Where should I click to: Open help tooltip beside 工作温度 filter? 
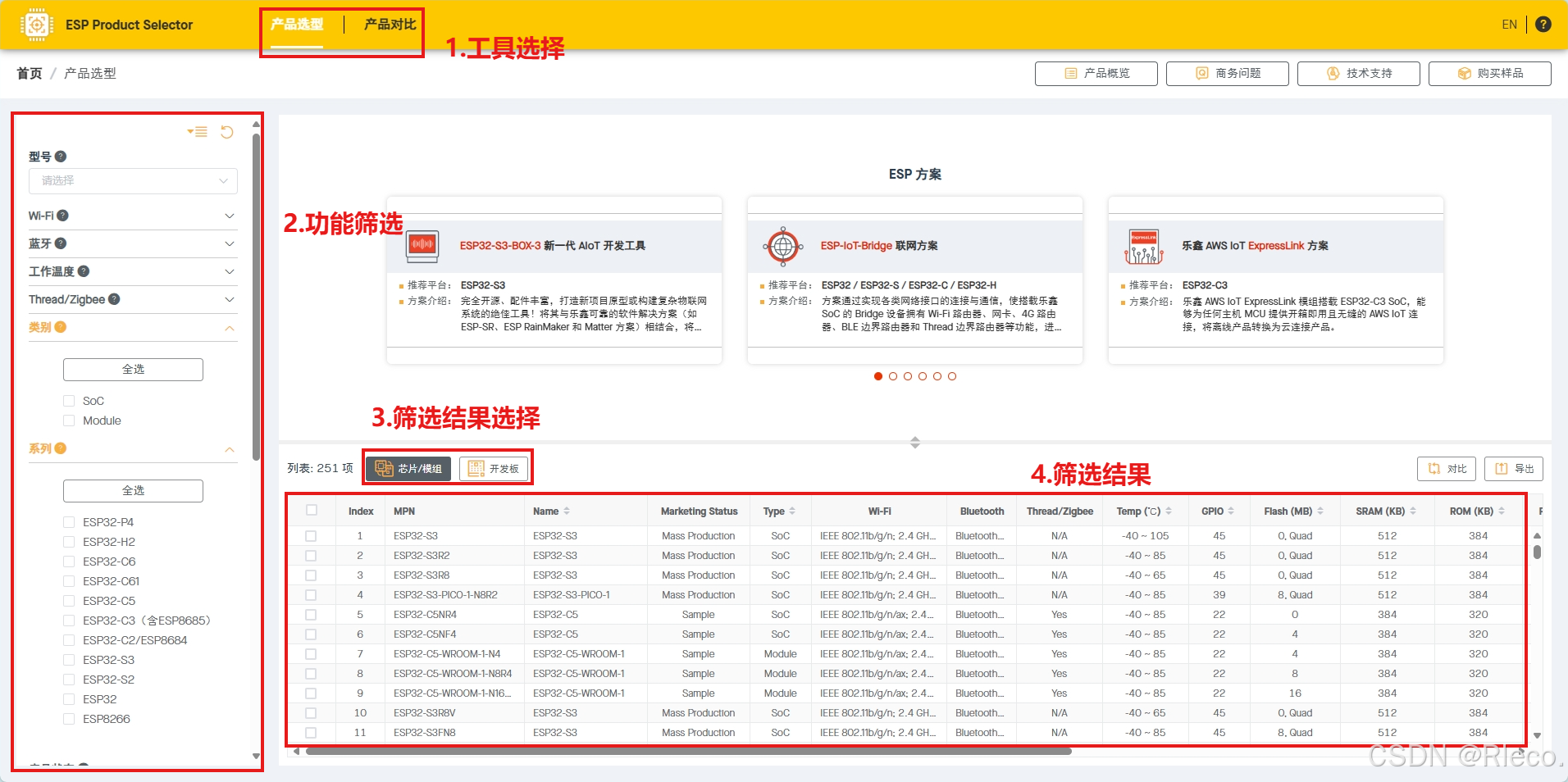[84, 271]
